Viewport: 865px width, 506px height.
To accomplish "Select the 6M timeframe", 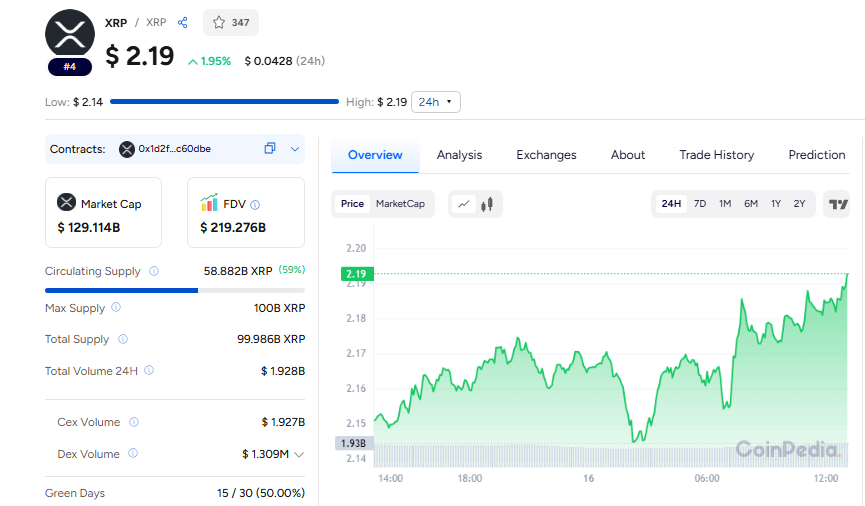I will coord(751,204).
